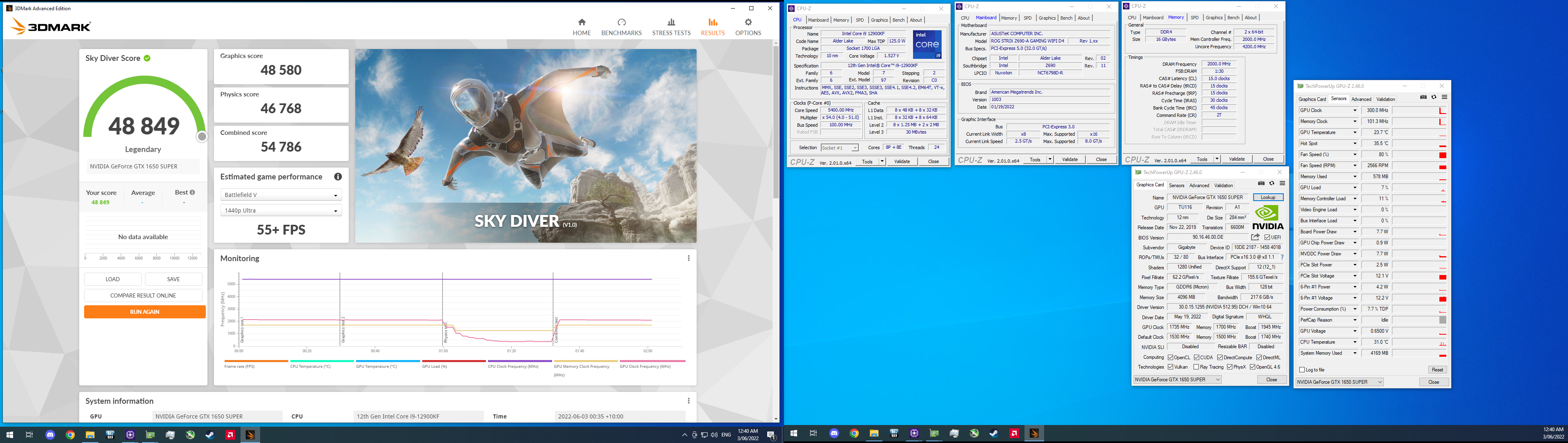Viewport: 1568px width, 443px height.
Task: Click Bus Interface question mark in GPU-Z
Action: [x=1282, y=257]
